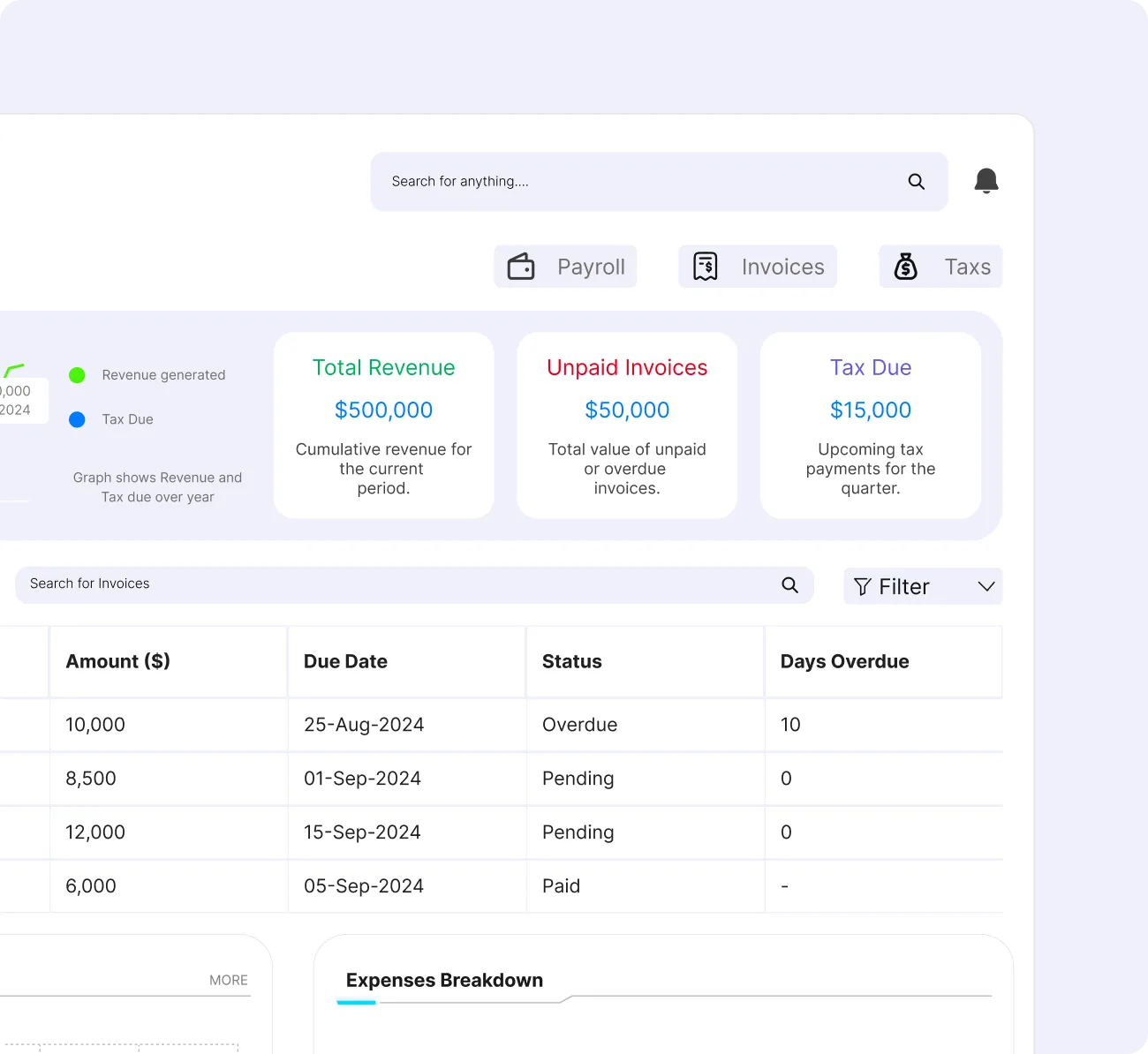The image size is (1148, 1054).
Task: Click the money bag icon on Taxs
Action: pyautogui.click(x=906, y=267)
